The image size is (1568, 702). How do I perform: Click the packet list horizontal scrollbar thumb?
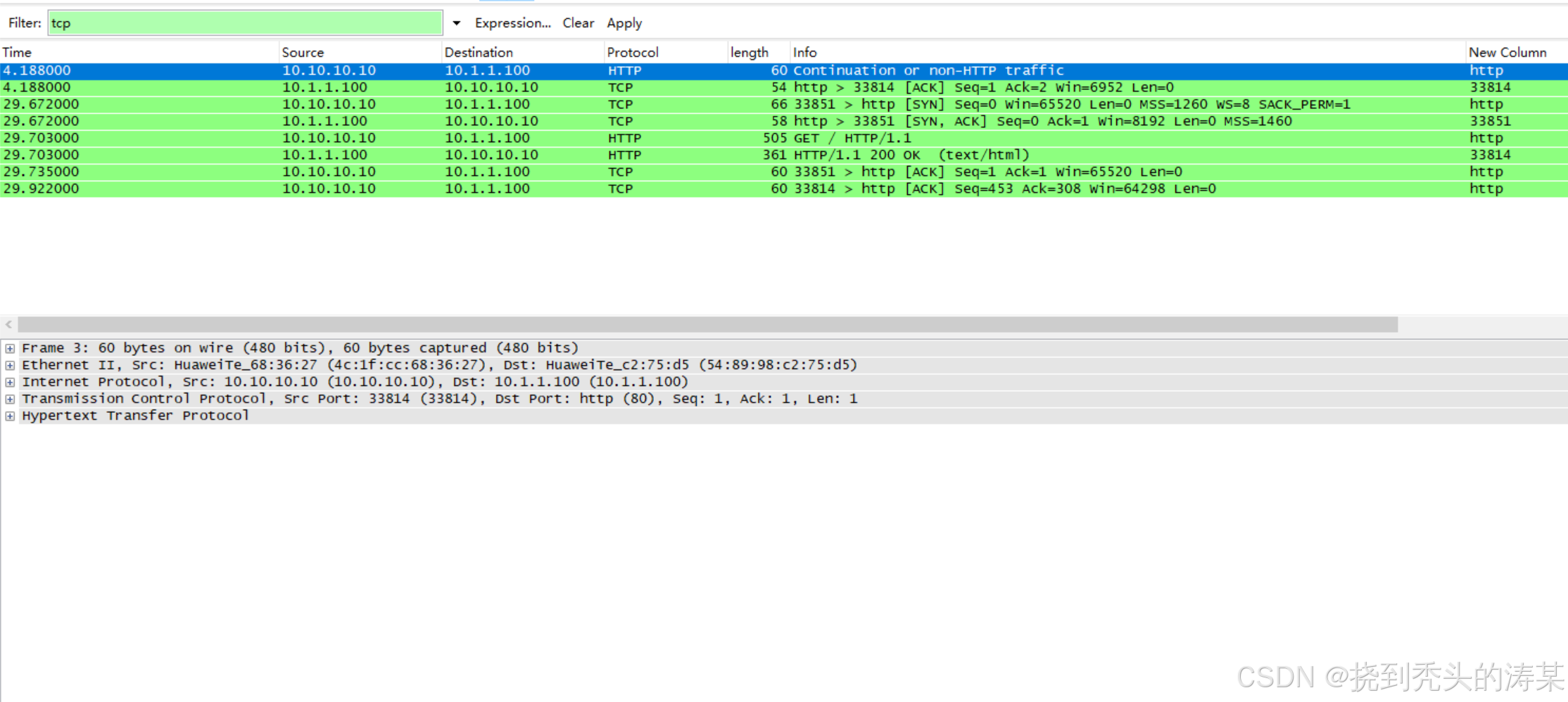click(707, 324)
